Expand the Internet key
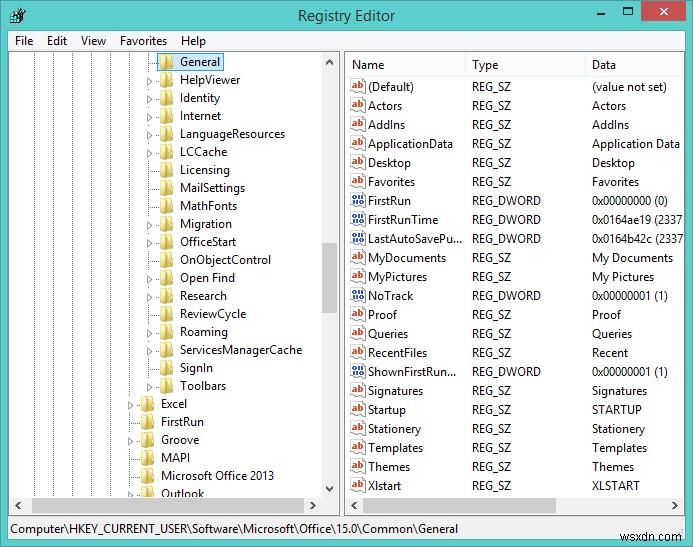The width and height of the screenshot is (693, 547). tap(149, 118)
